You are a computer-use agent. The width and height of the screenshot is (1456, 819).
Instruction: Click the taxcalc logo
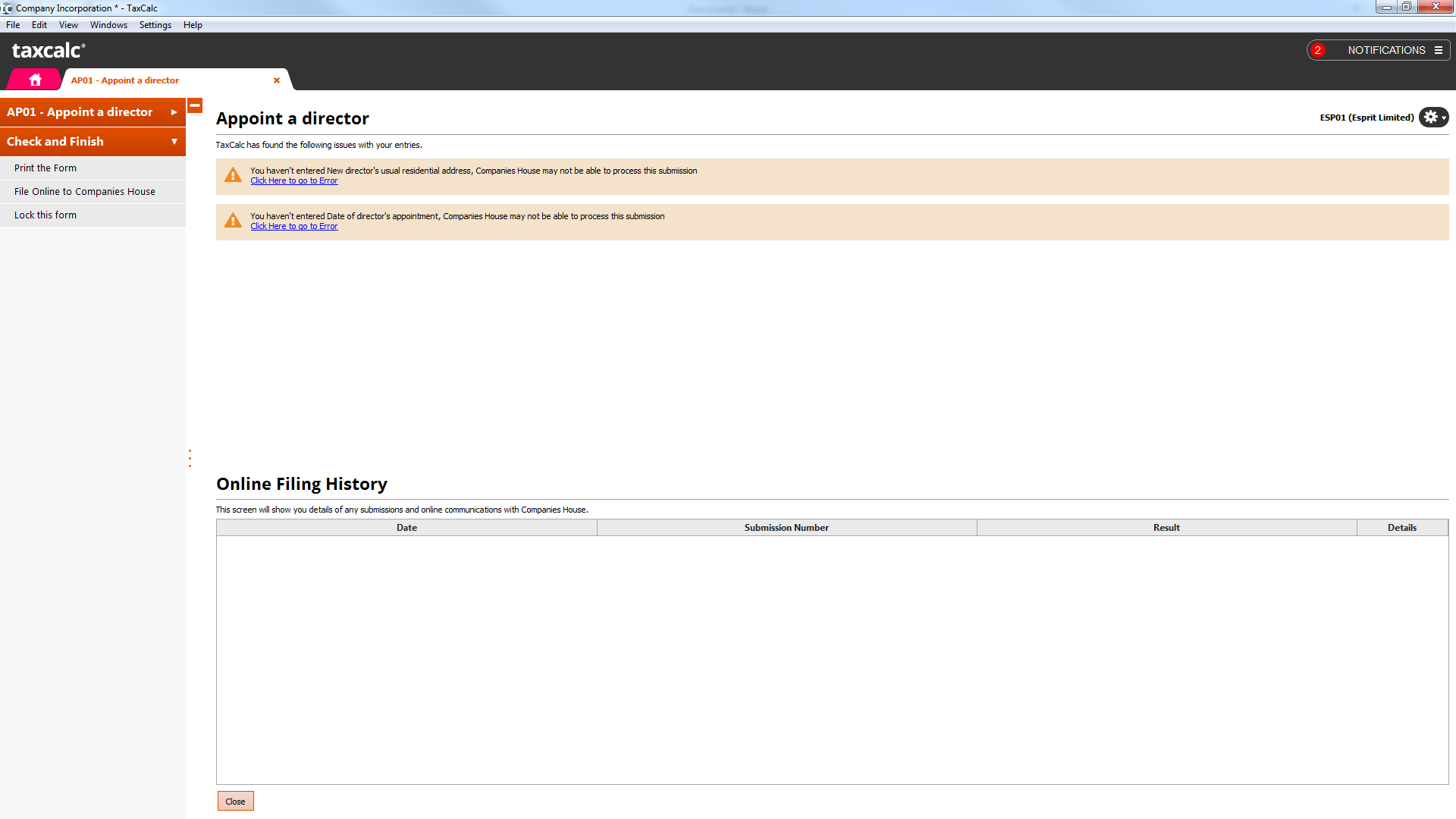(49, 51)
